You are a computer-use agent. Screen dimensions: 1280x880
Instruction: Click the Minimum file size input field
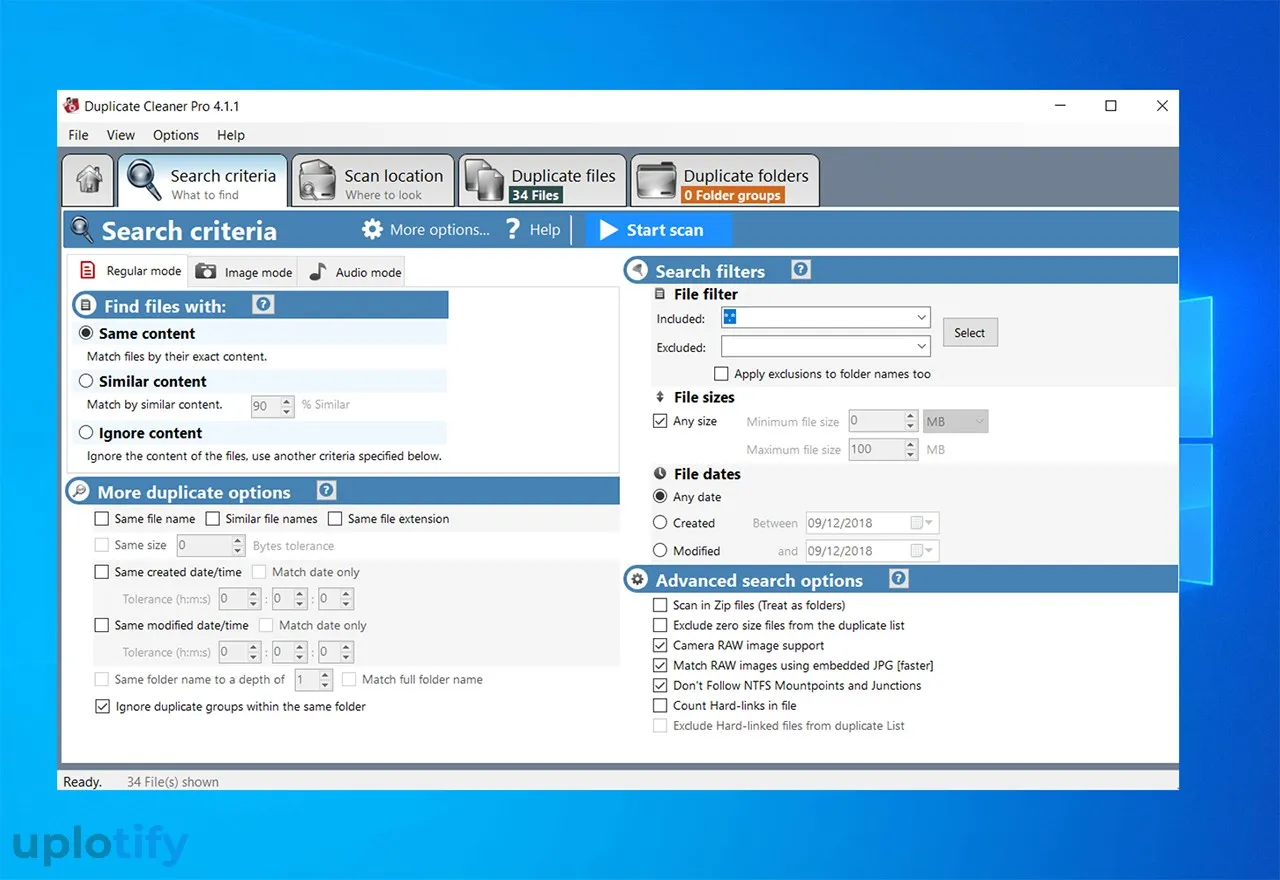[x=877, y=422]
